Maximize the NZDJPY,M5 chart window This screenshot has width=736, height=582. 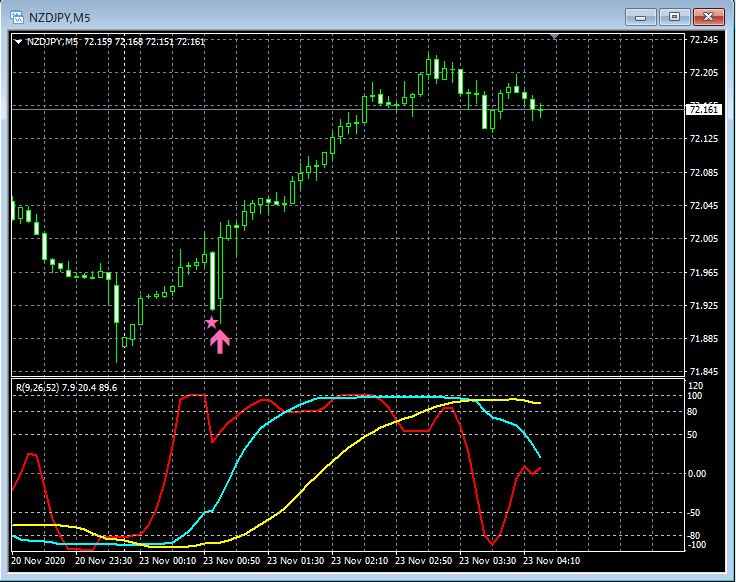(x=675, y=16)
